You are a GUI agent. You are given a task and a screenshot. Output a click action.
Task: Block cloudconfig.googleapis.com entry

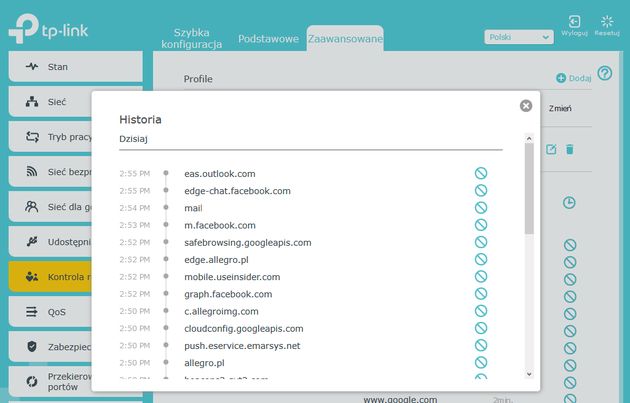coord(481,328)
